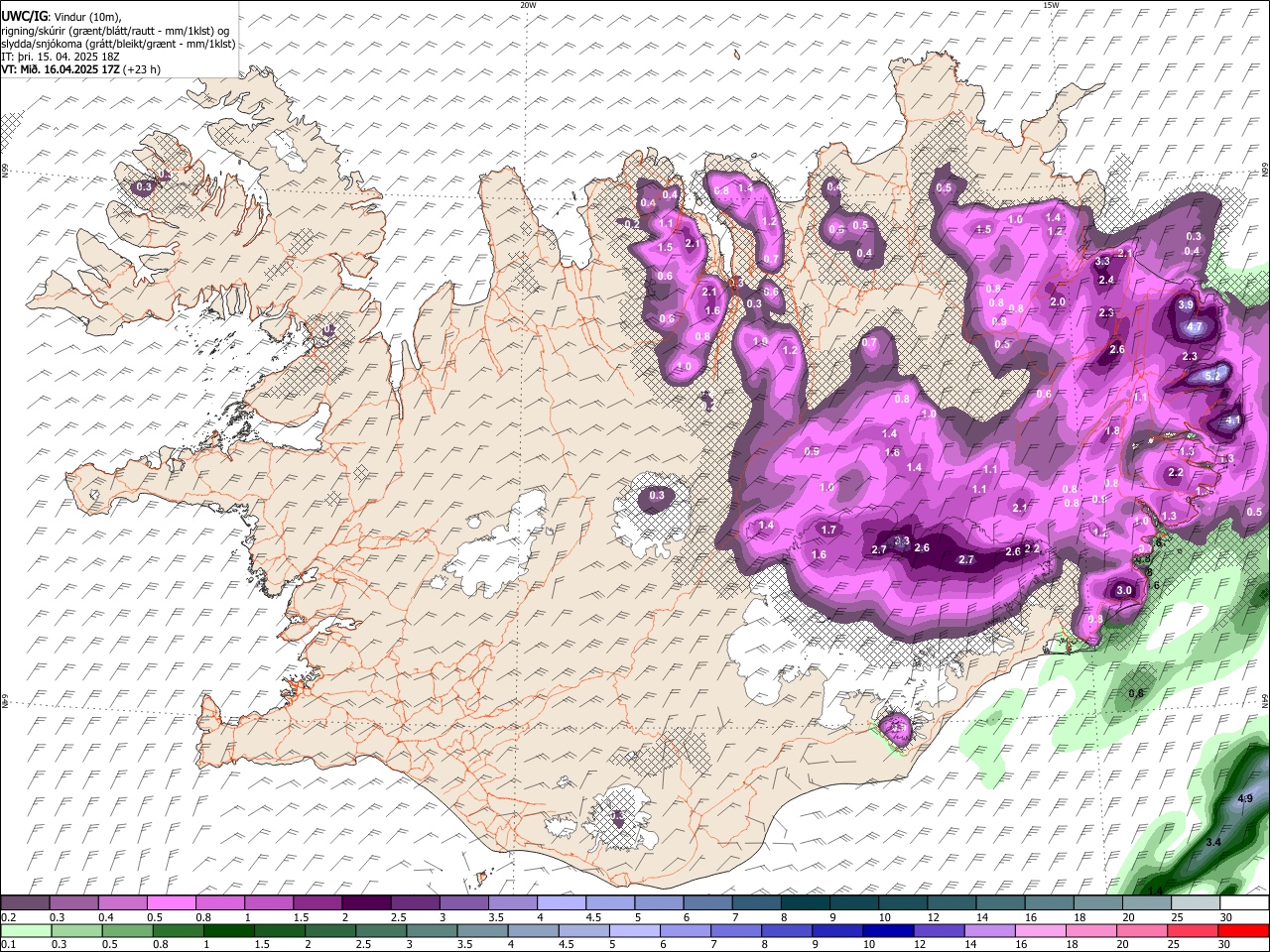Click the pale green rain swatch between 0.1 and 0.3
1270x952 pixels.
point(26,930)
